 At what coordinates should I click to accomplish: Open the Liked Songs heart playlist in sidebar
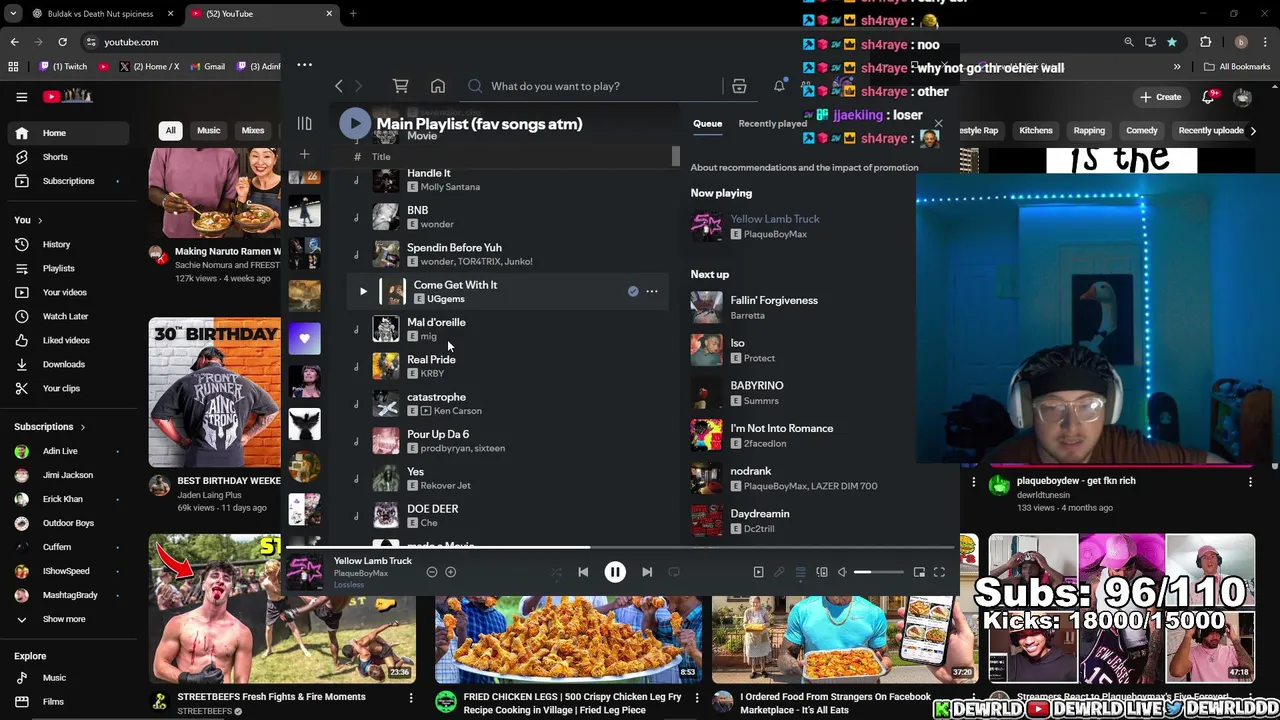[304, 338]
